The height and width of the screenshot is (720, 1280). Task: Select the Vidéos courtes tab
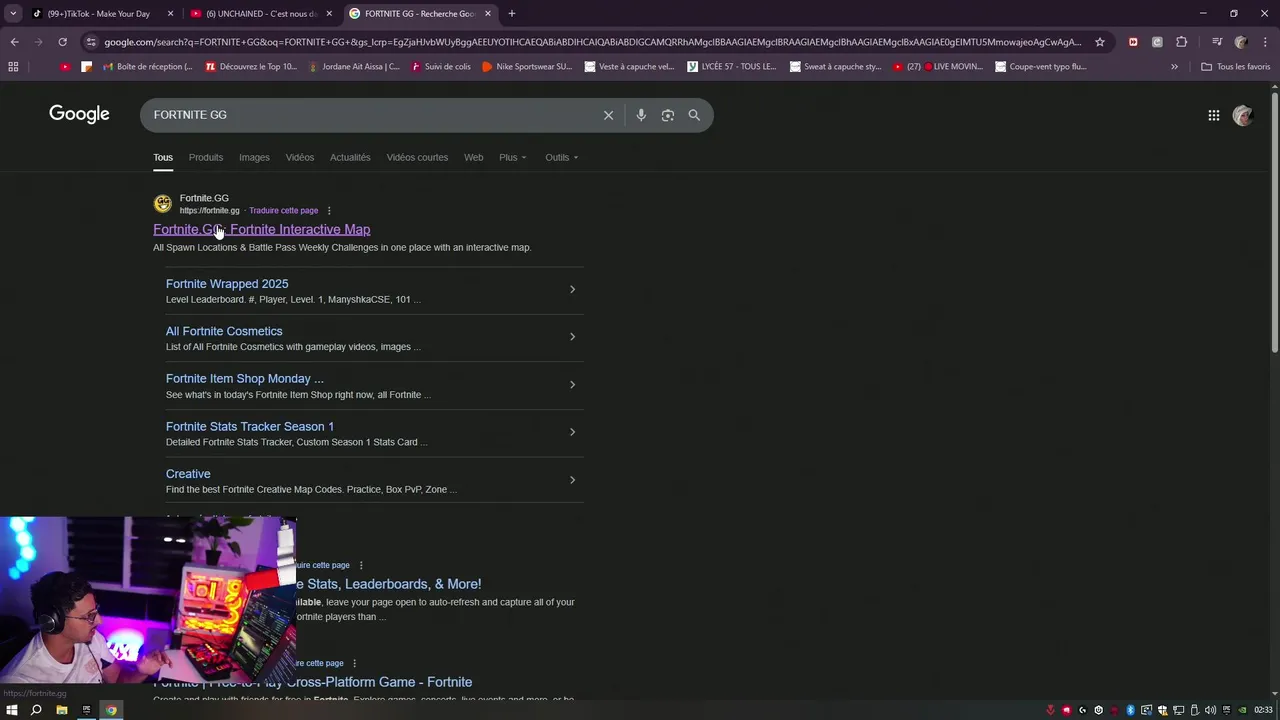[417, 157]
